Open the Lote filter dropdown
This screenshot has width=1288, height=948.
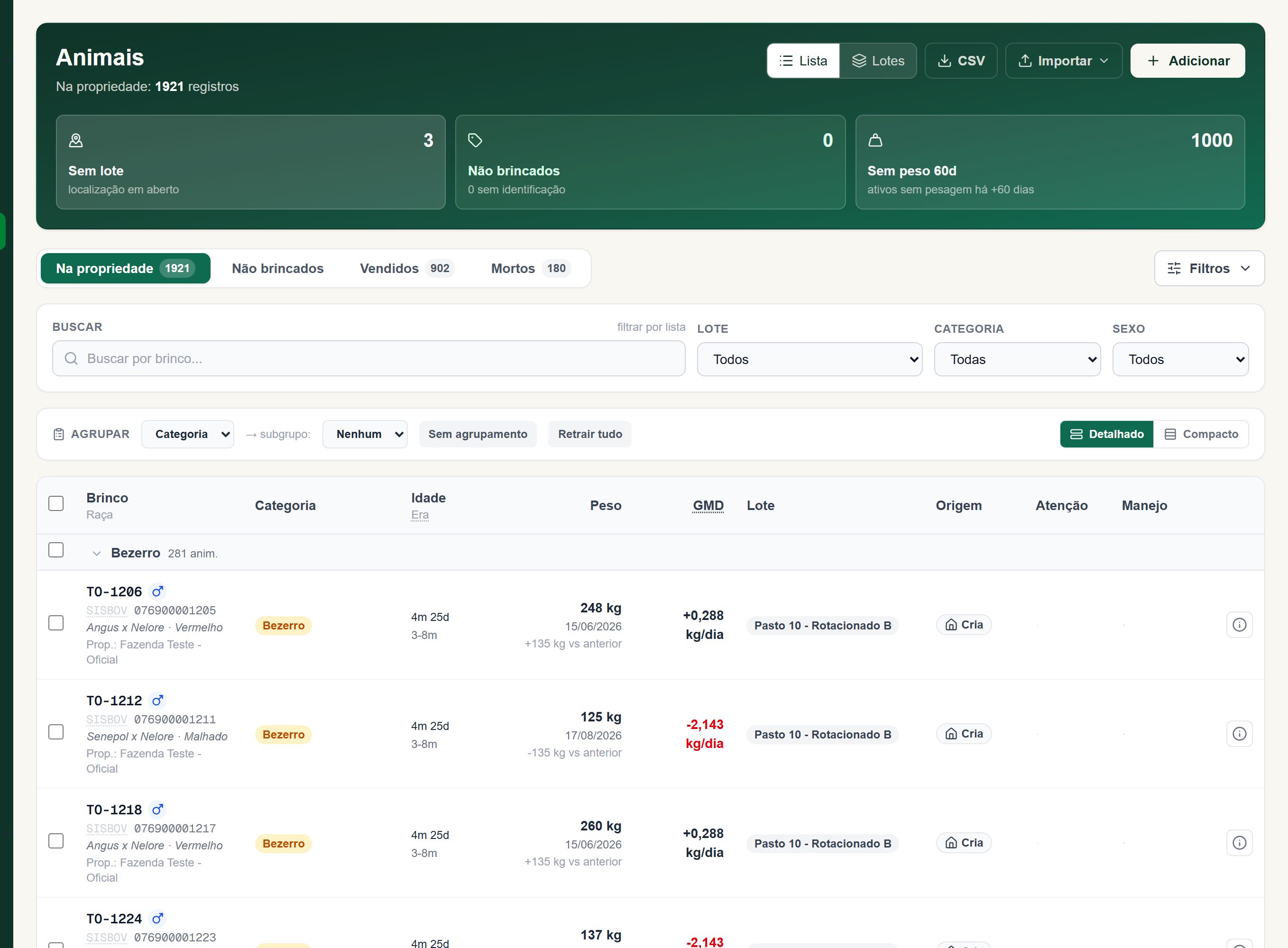(810, 359)
